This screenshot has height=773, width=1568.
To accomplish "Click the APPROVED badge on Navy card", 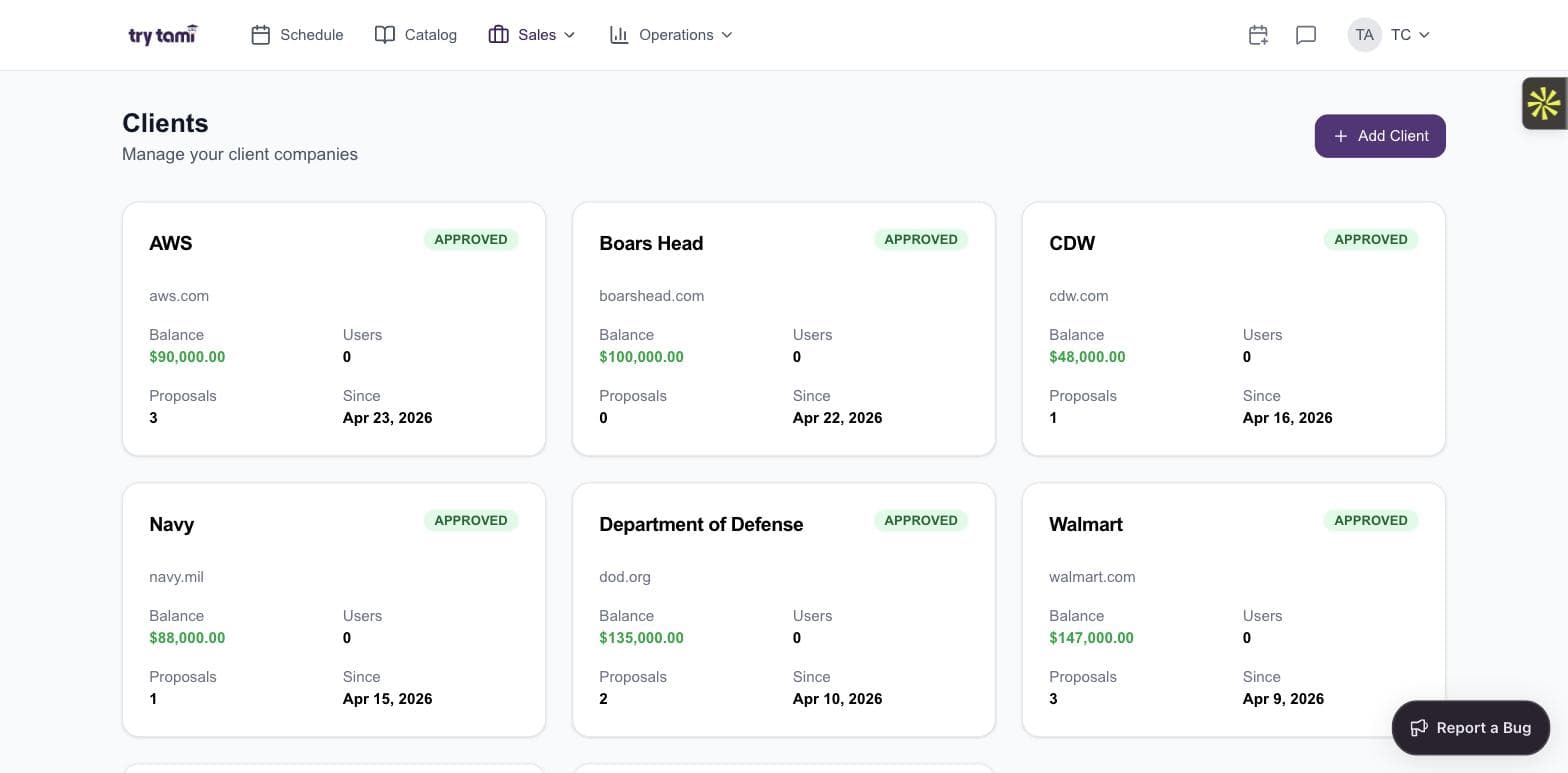I will click(471, 520).
